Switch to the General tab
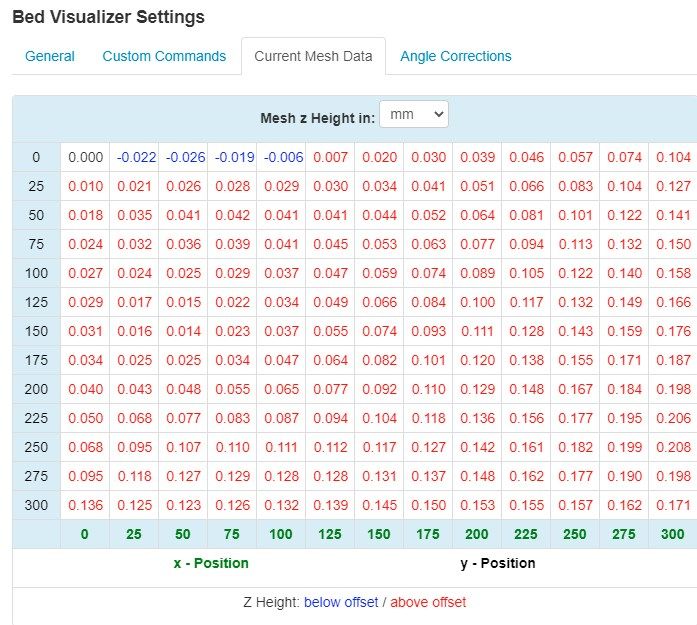Viewport: 697px width, 625px height. coord(50,56)
